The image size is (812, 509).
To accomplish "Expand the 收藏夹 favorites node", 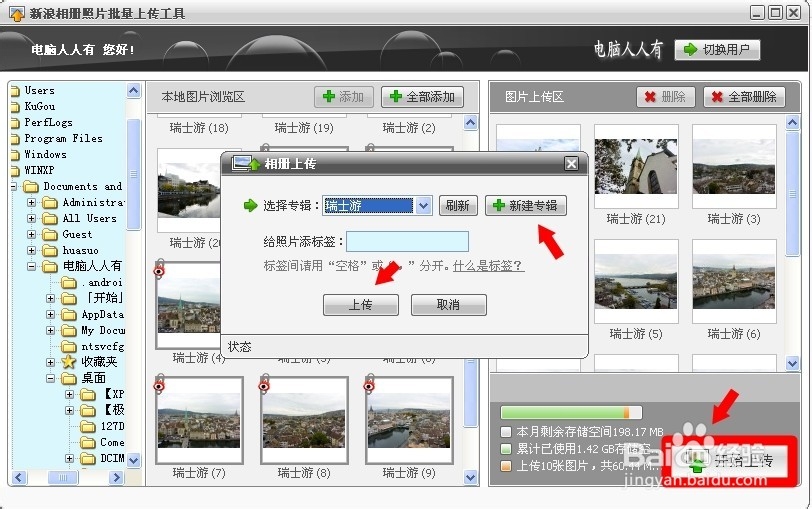I will pyautogui.click(x=50, y=362).
